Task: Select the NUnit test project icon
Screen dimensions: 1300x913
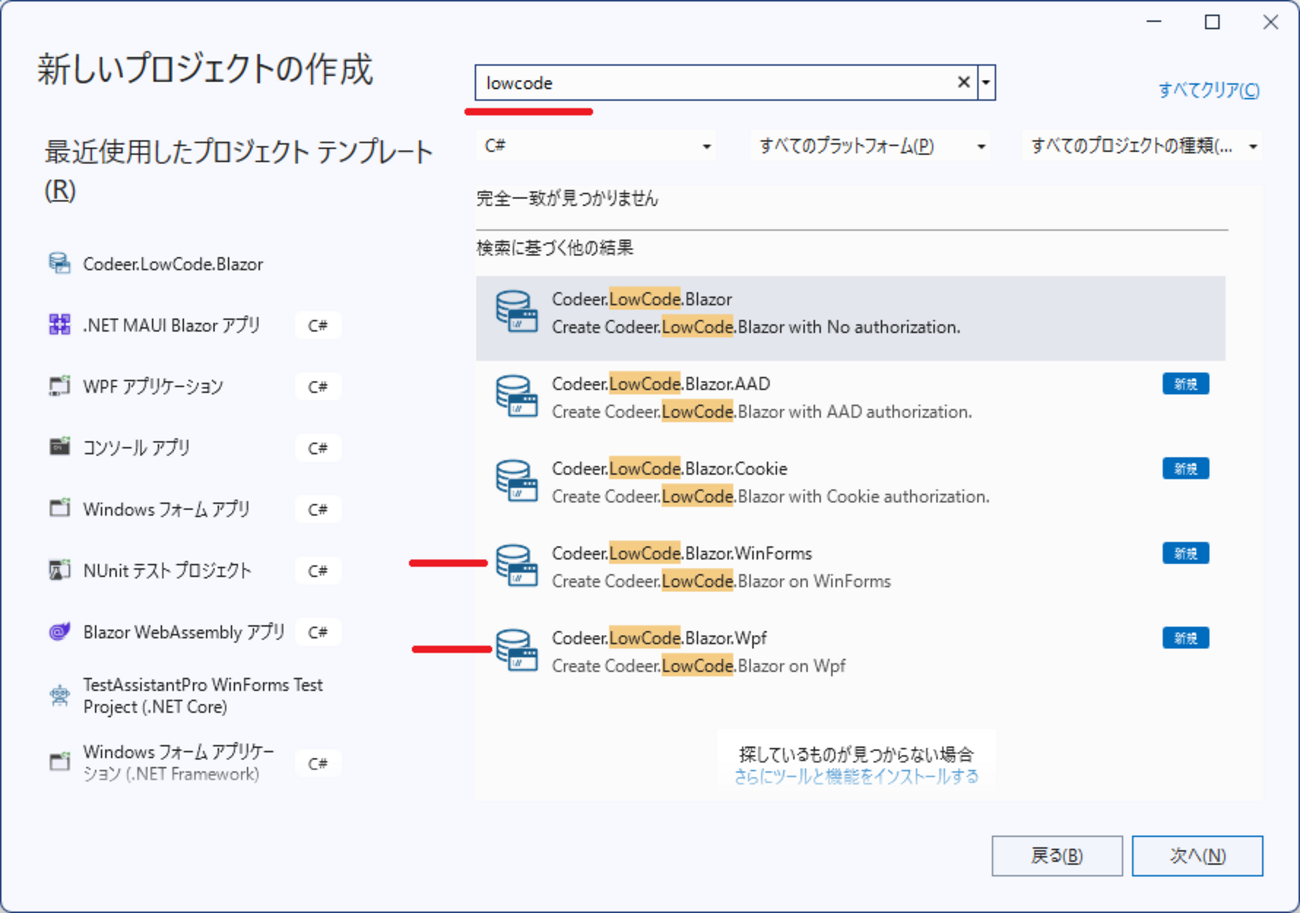Action: tap(60, 570)
